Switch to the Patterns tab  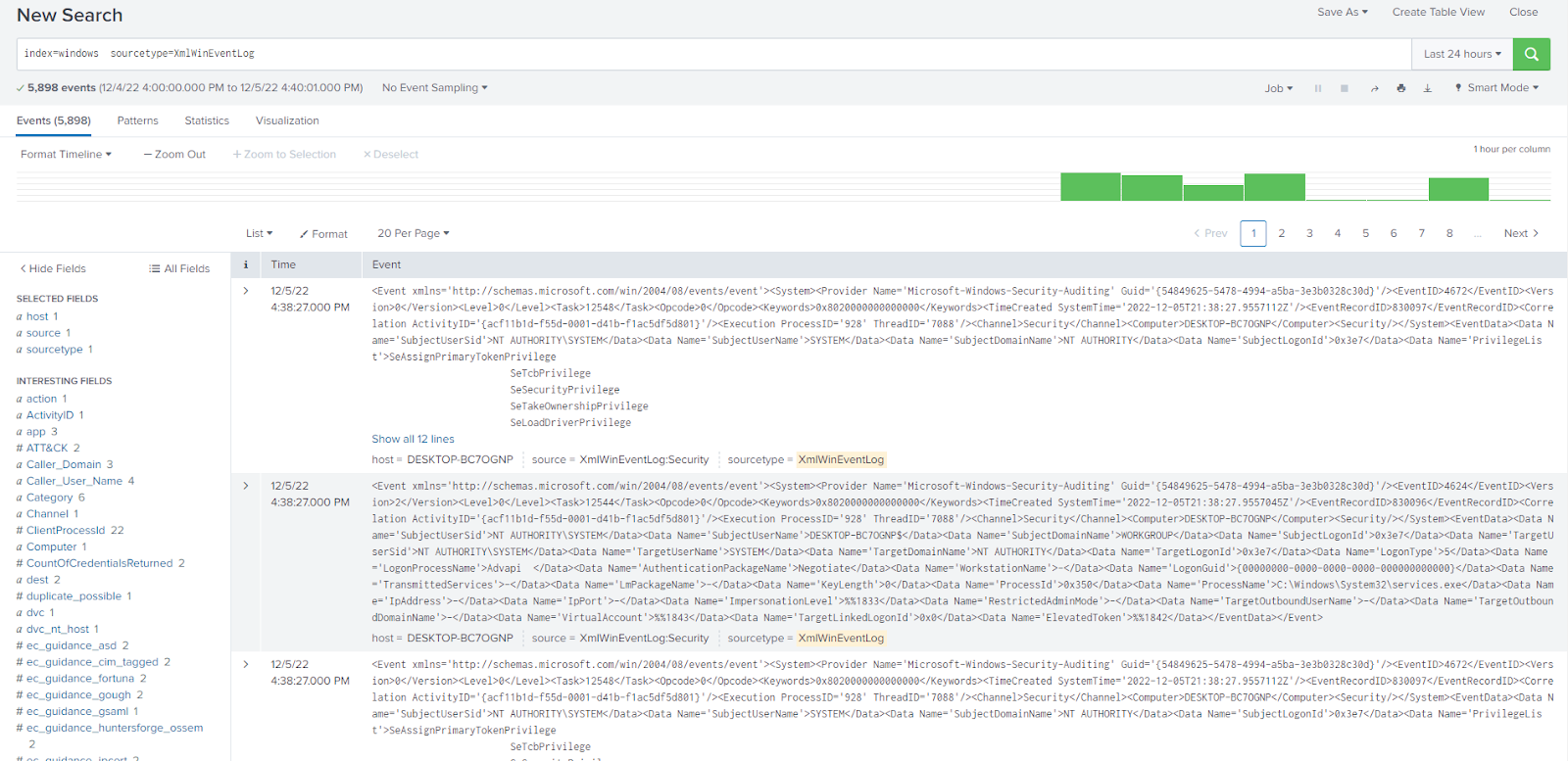(x=137, y=120)
